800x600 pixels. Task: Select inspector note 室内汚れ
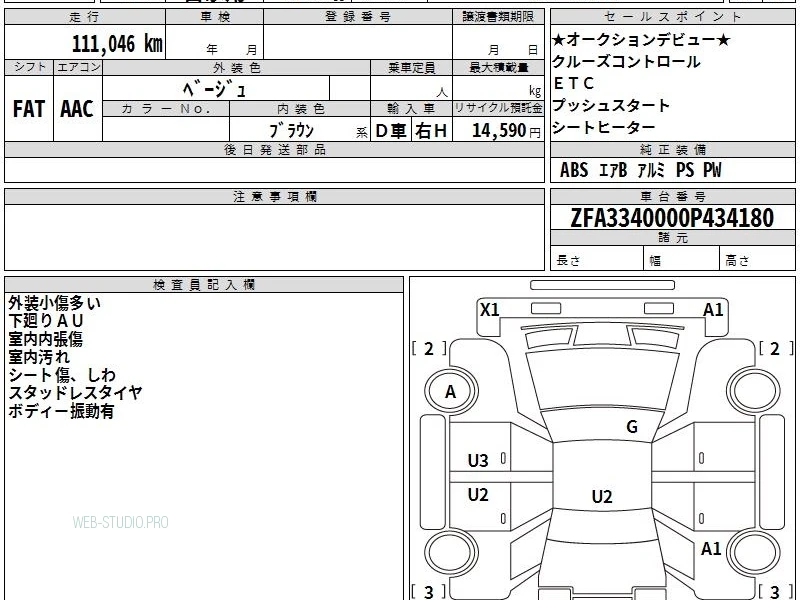(39, 357)
